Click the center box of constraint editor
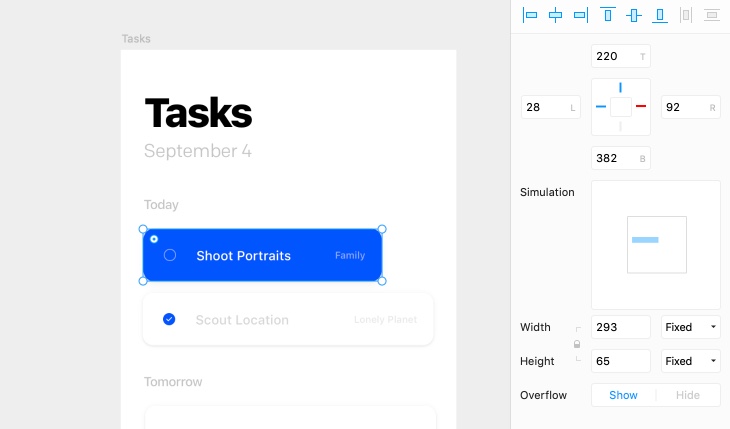Screen dimensions: 730x429 click(621, 107)
